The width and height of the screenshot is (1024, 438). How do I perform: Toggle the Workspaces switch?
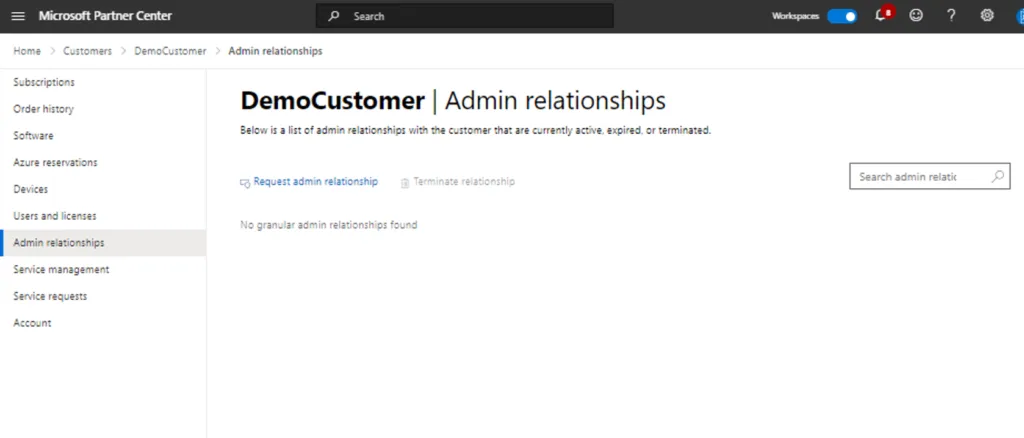pyautogui.click(x=842, y=16)
